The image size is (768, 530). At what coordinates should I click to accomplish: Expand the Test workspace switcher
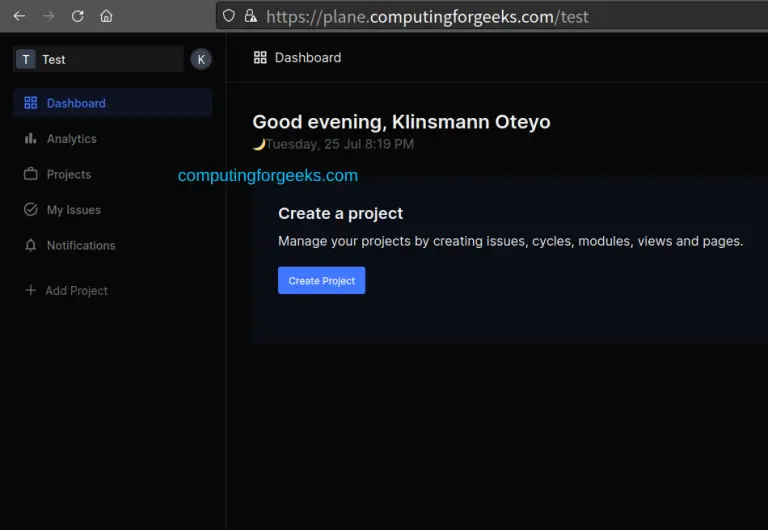(98, 59)
